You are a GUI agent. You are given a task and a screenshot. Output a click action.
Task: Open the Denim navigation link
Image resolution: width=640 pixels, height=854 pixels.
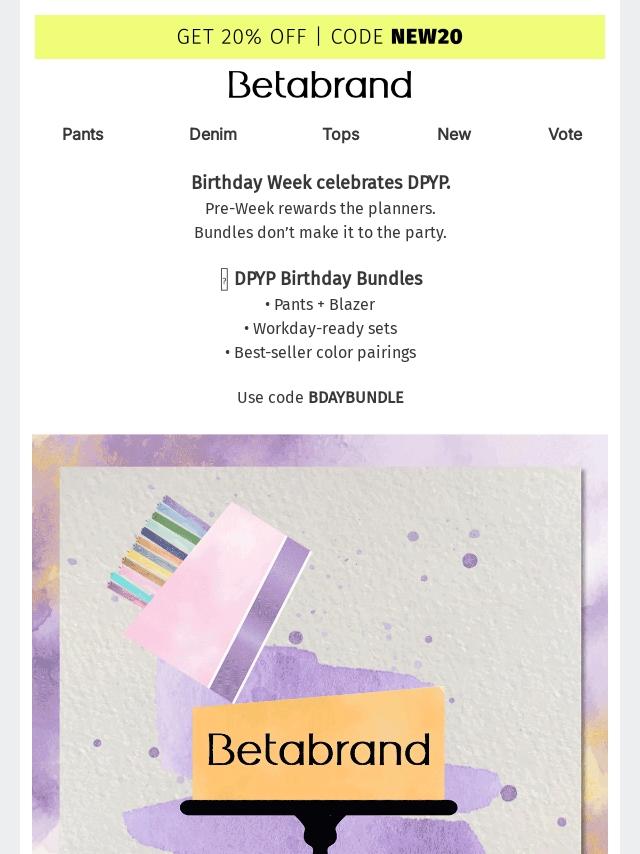pos(213,134)
